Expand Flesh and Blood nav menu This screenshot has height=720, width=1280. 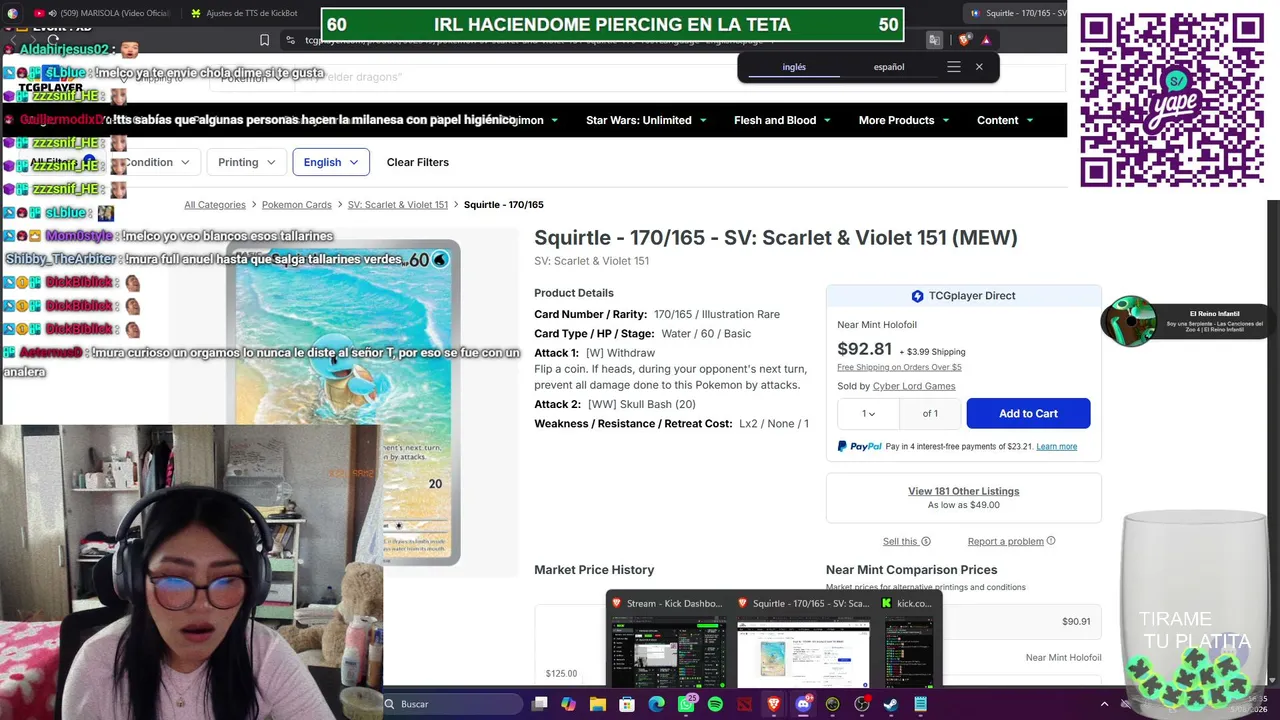point(782,120)
